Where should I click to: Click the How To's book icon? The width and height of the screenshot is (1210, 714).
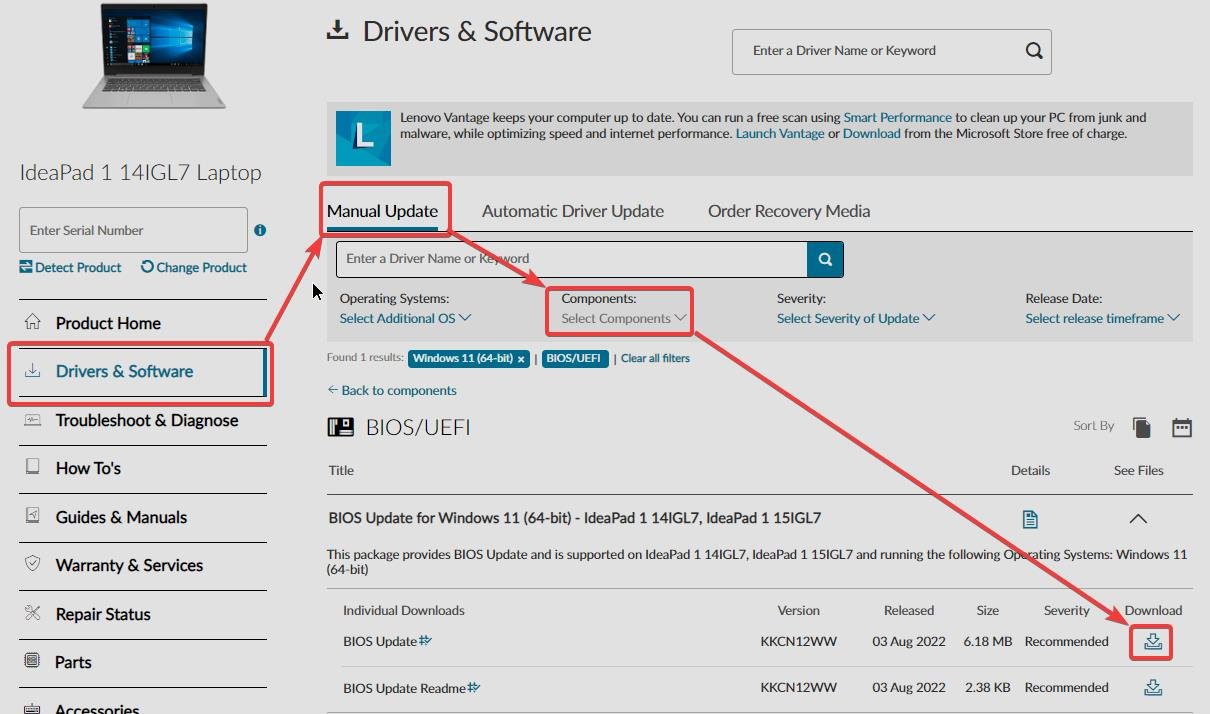33,467
